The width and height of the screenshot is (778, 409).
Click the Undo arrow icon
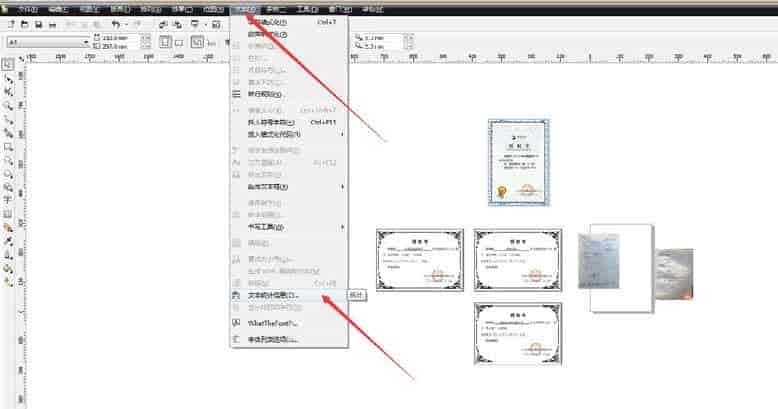(116, 24)
